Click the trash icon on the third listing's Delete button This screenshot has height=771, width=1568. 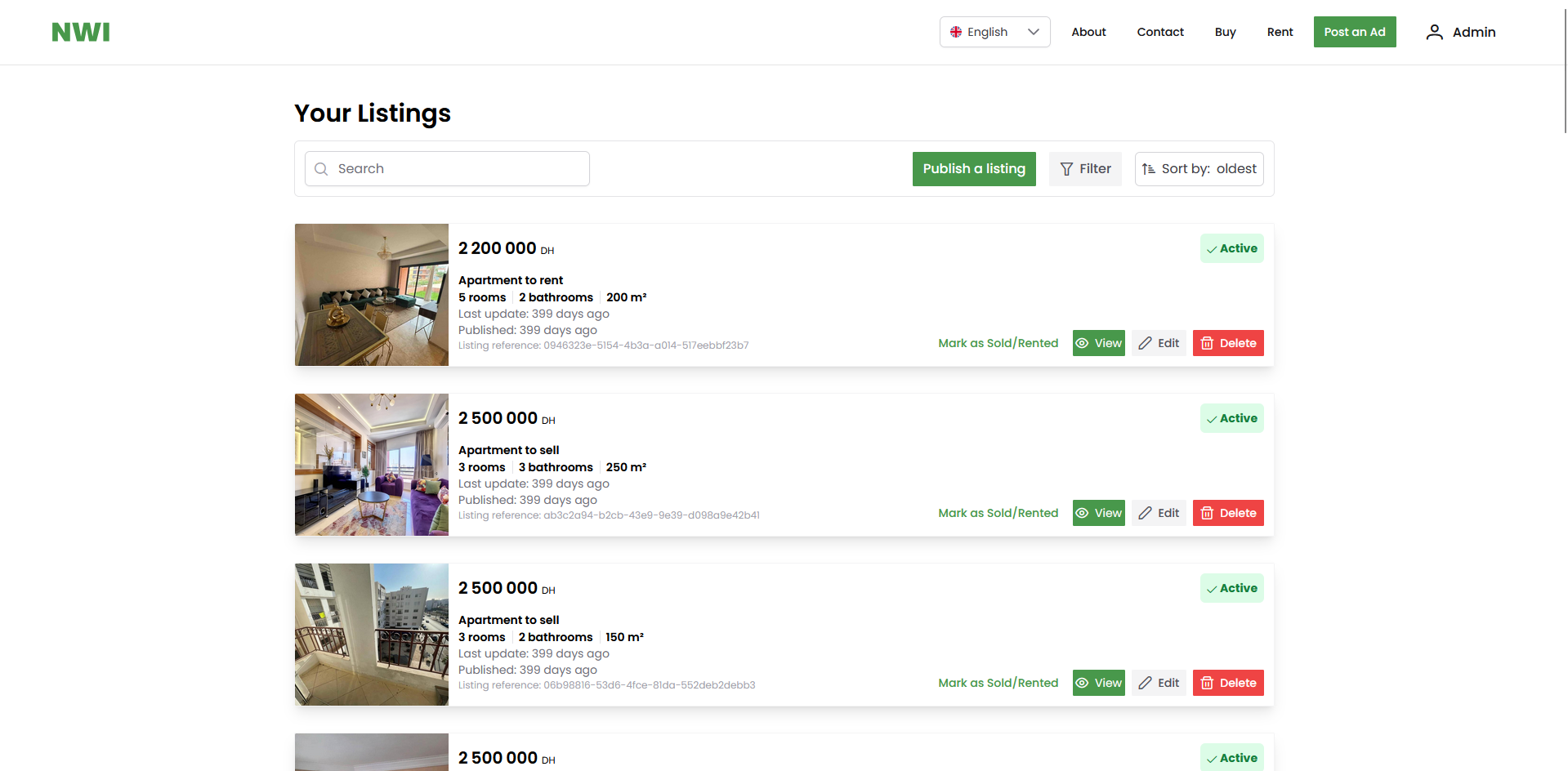[x=1208, y=683]
